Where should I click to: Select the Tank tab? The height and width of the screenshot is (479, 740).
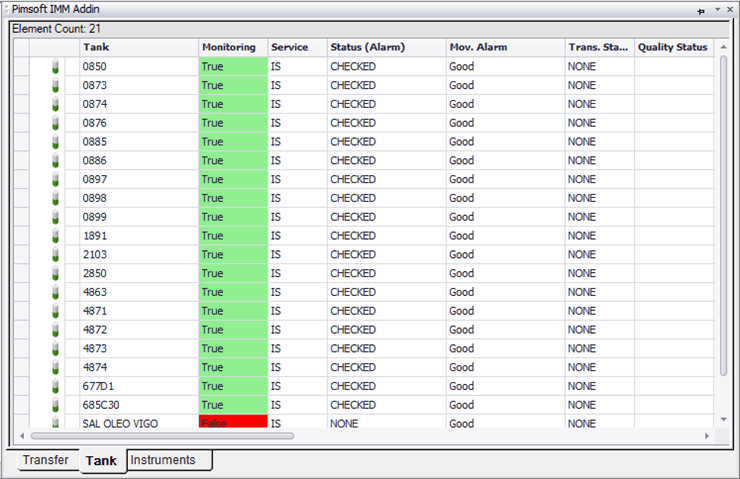tap(101, 461)
